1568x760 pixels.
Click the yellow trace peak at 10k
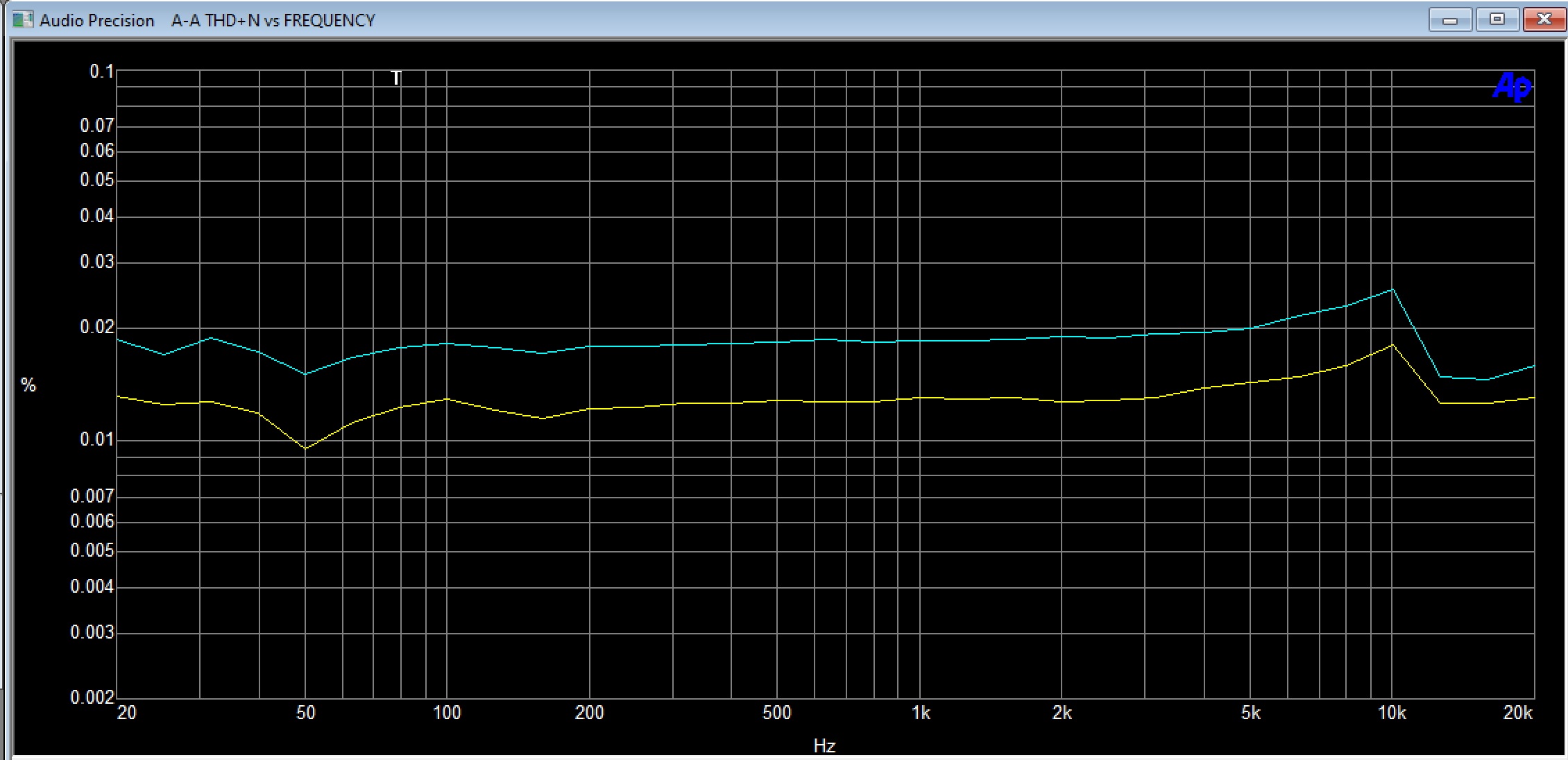click(x=1392, y=345)
